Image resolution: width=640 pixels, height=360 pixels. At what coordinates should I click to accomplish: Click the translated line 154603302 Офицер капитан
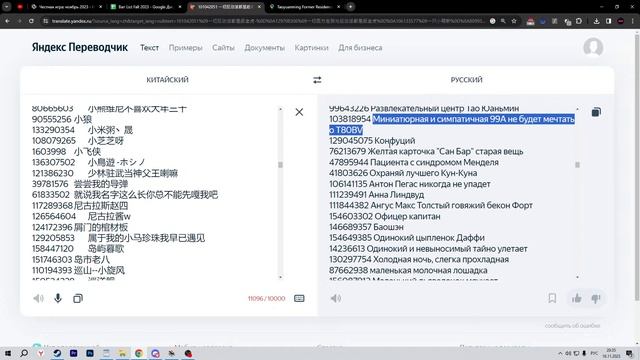tap(384, 216)
